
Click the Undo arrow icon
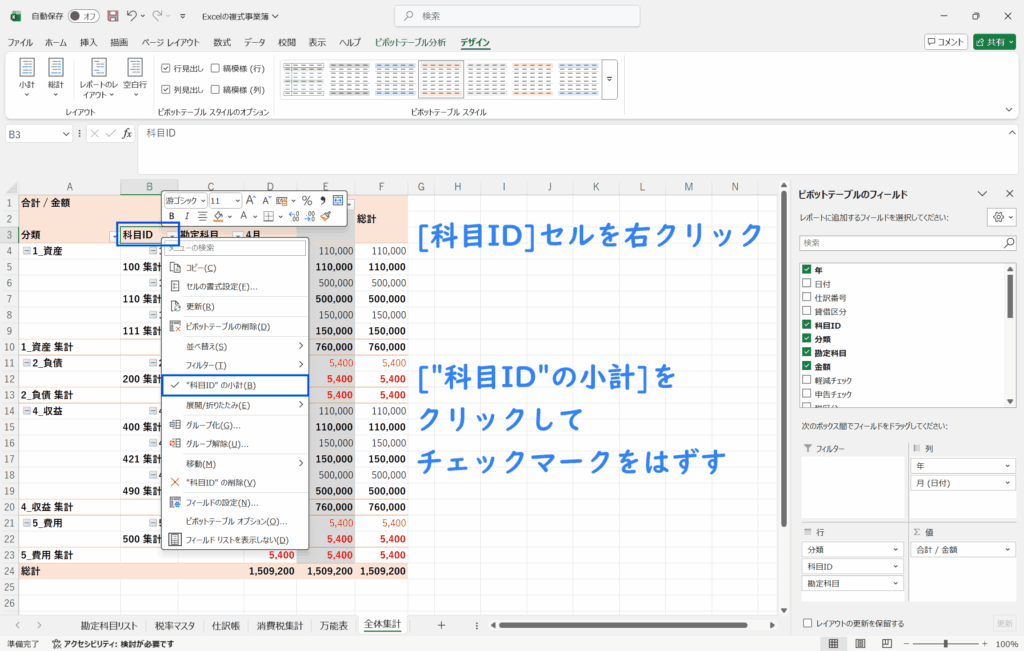click(133, 16)
